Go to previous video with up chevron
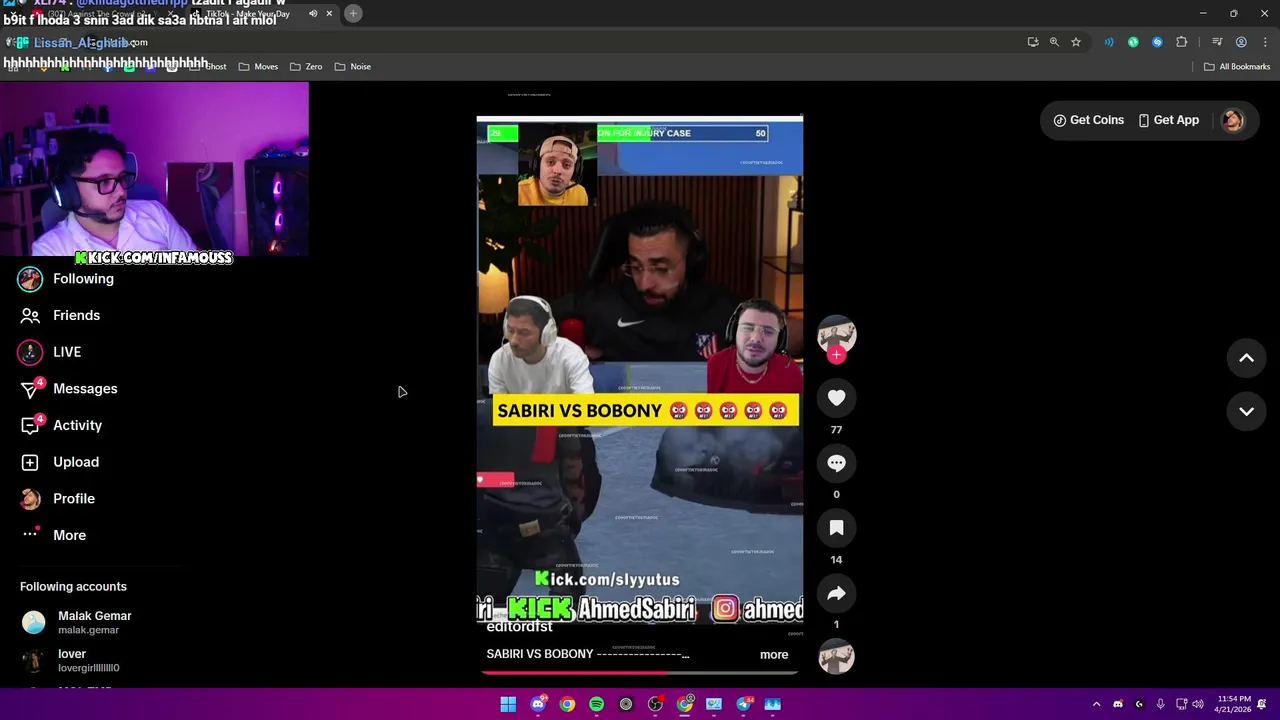This screenshot has height=720, width=1280. pos(1246,358)
